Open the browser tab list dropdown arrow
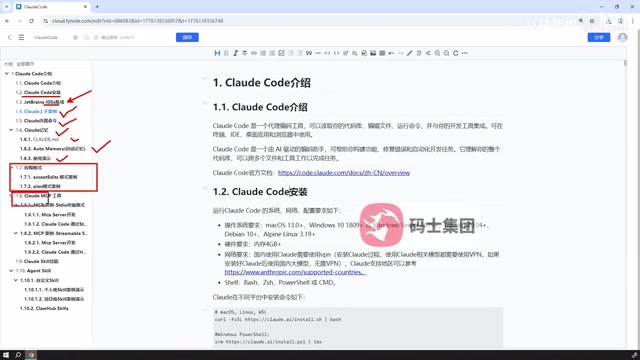640x360 pixels. click(x=6, y=7)
